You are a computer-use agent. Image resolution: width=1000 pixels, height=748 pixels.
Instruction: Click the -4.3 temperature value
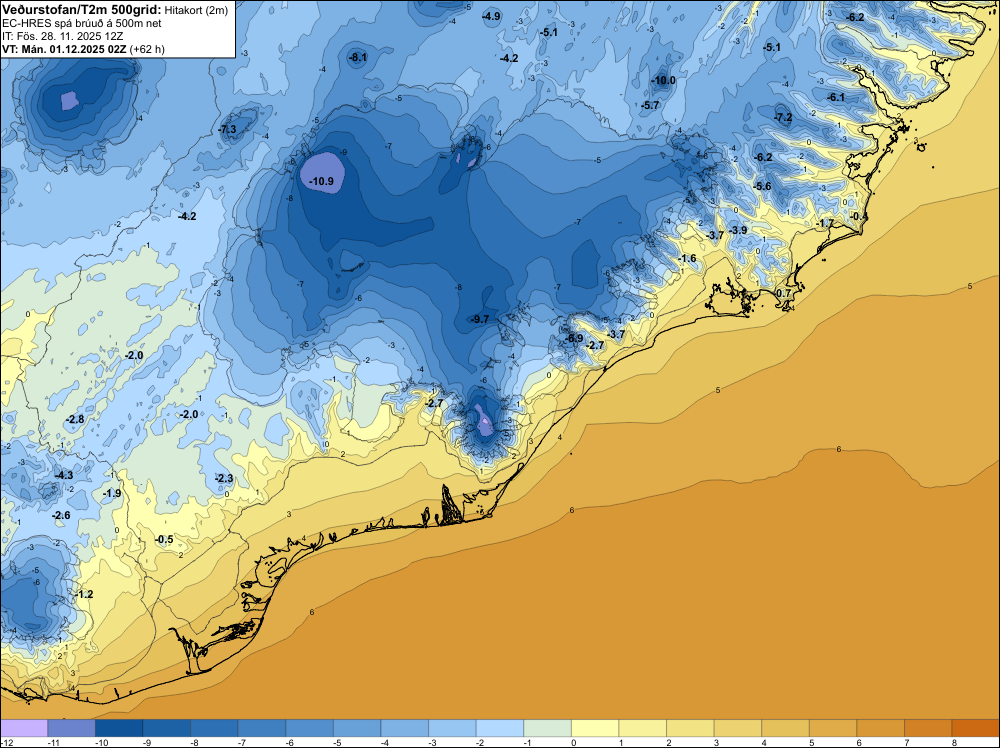click(64, 476)
